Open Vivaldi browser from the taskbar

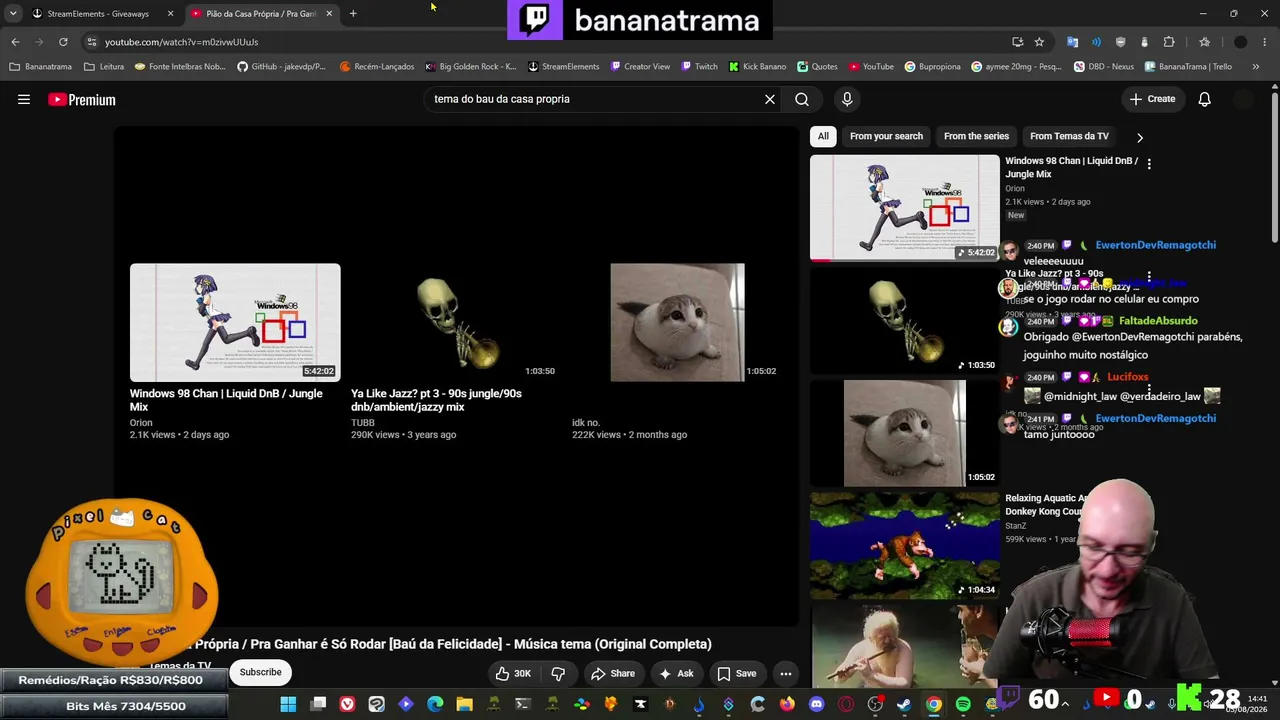pyautogui.click(x=347, y=704)
